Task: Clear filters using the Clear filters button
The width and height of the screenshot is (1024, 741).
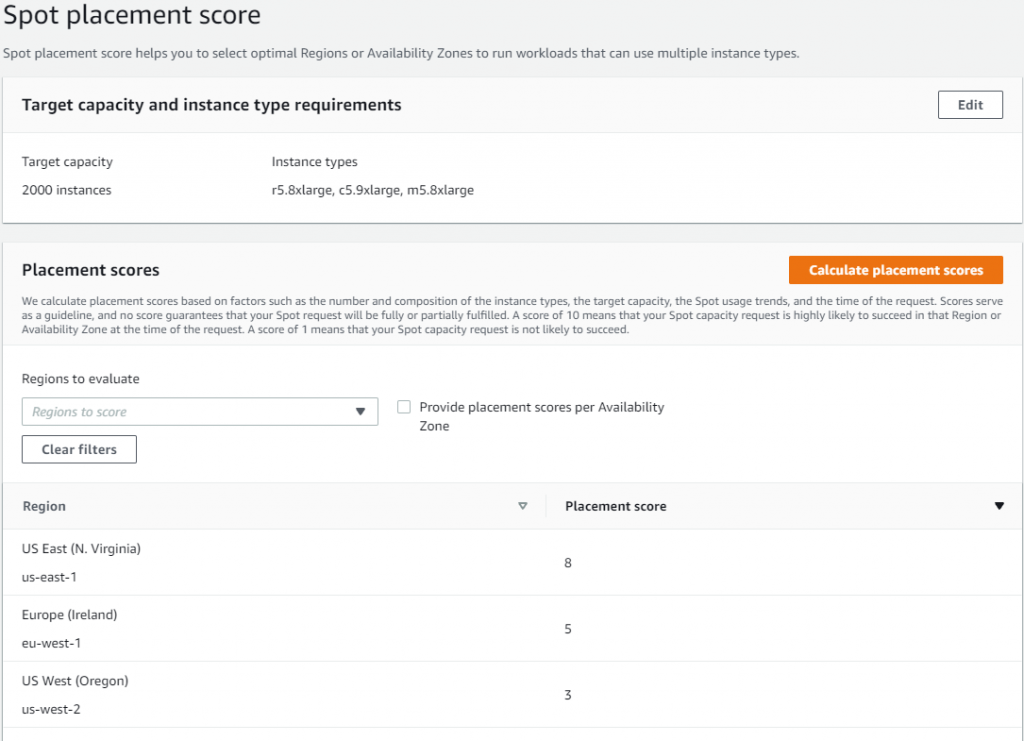Action: tap(78, 449)
